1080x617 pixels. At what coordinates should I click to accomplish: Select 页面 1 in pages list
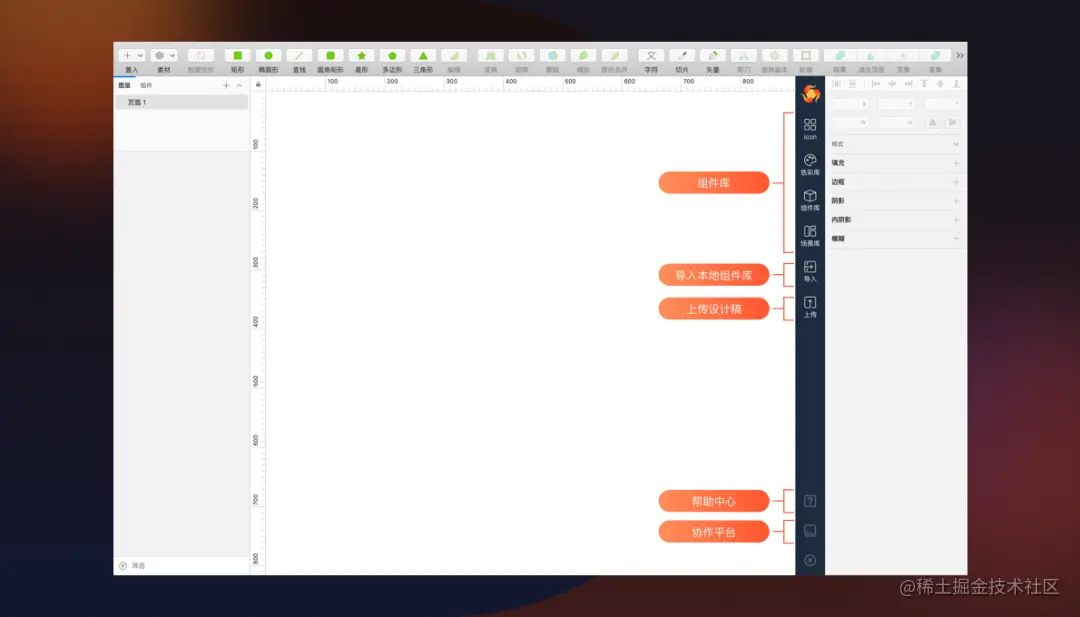pos(182,102)
